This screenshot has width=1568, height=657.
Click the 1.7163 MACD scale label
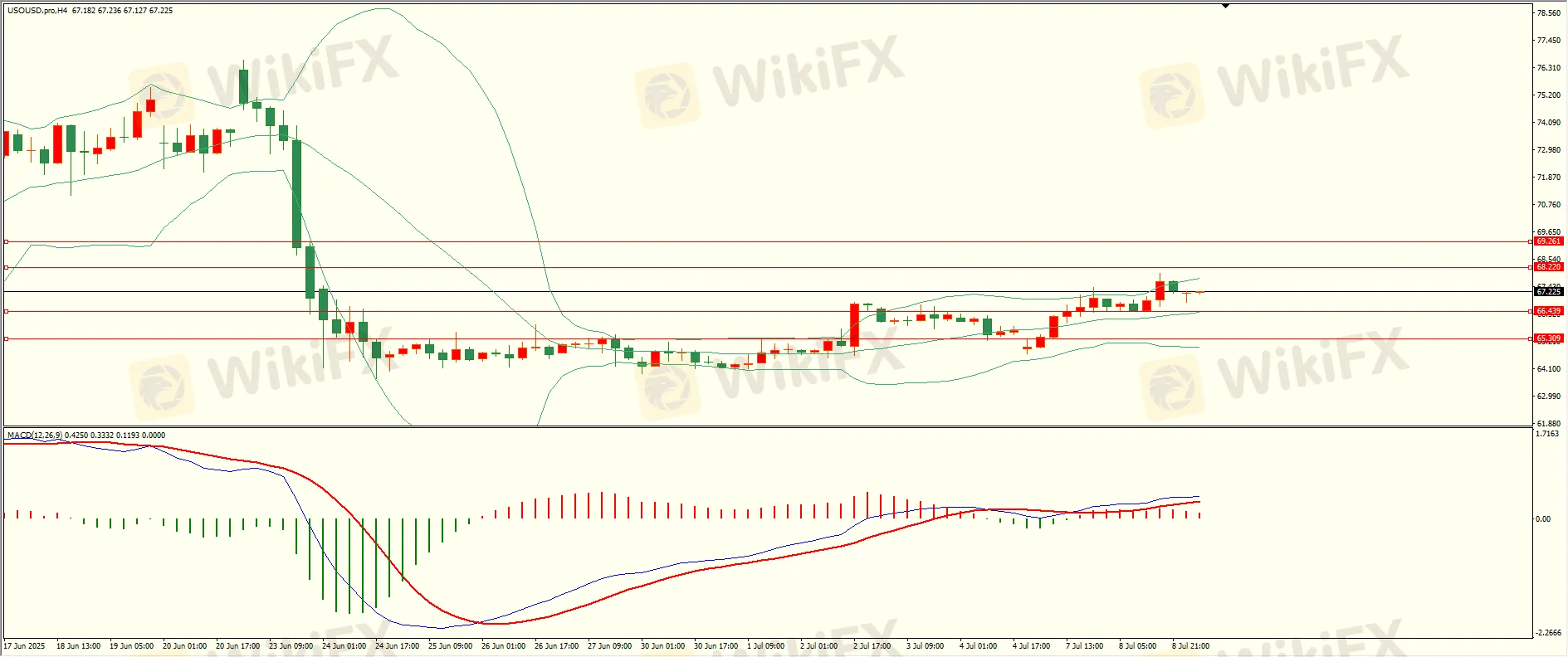pyautogui.click(x=1548, y=434)
